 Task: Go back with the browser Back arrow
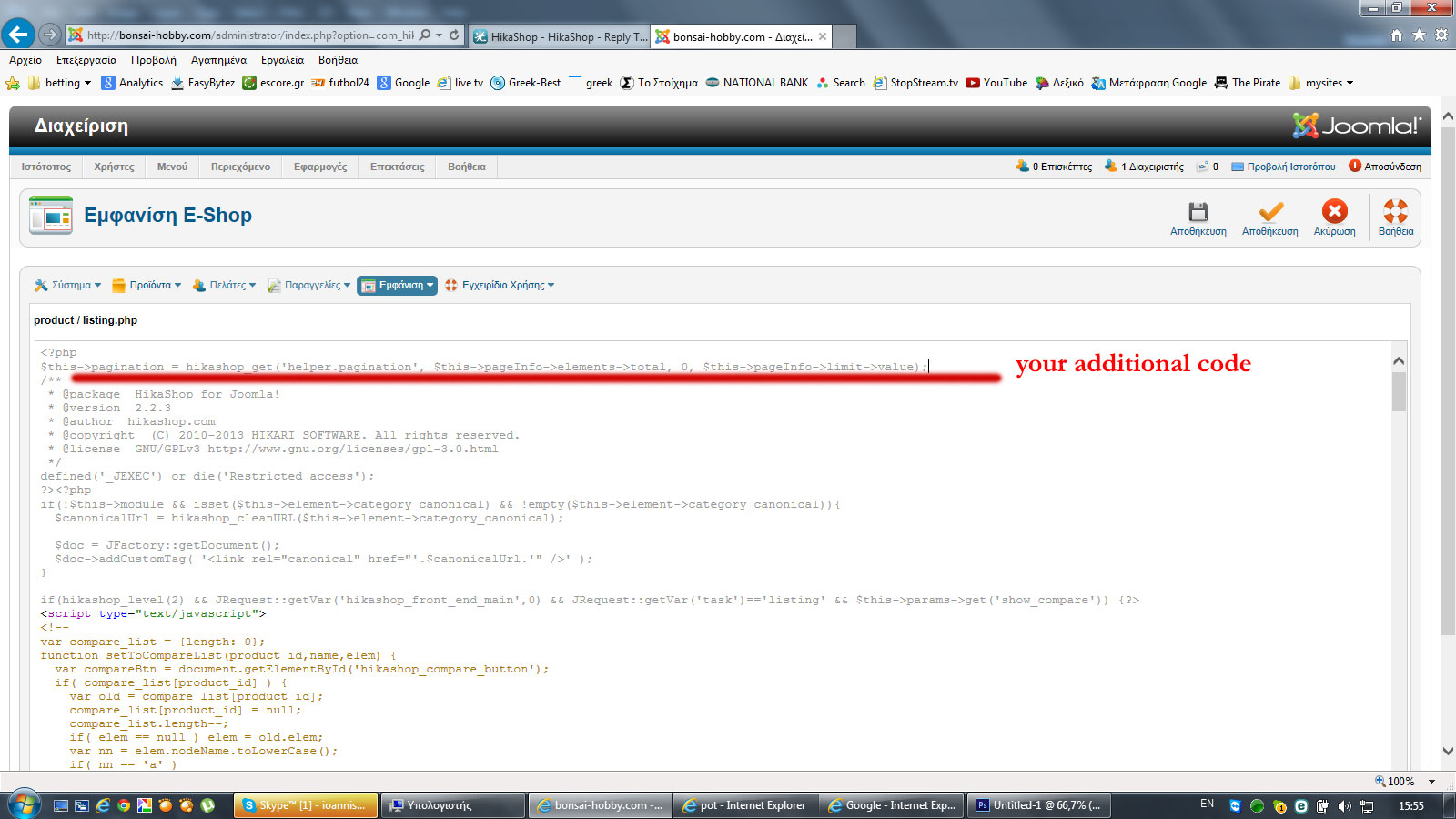(x=18, y=35)
